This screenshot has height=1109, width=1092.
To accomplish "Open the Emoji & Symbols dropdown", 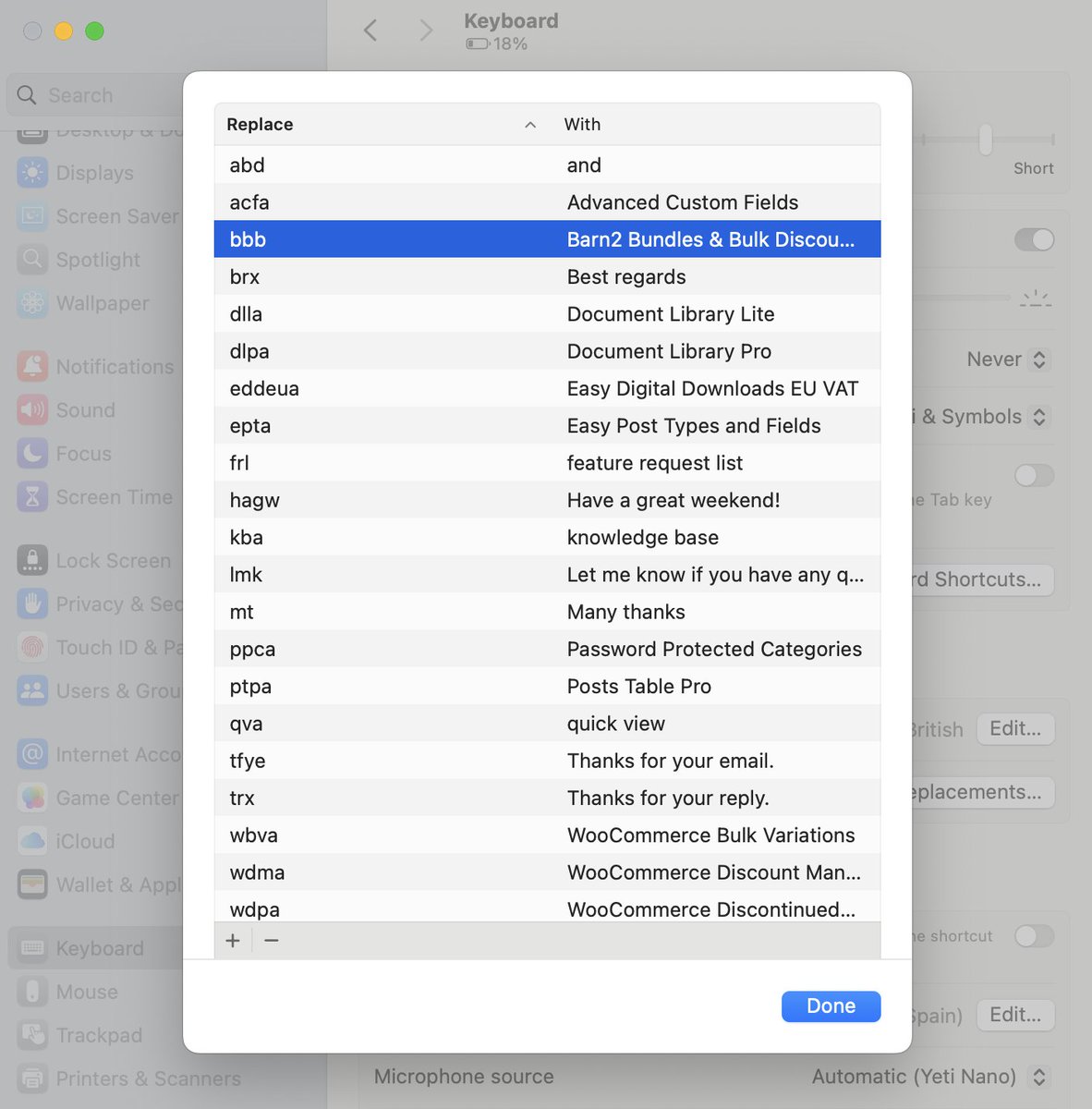I will tap(981, 417).
